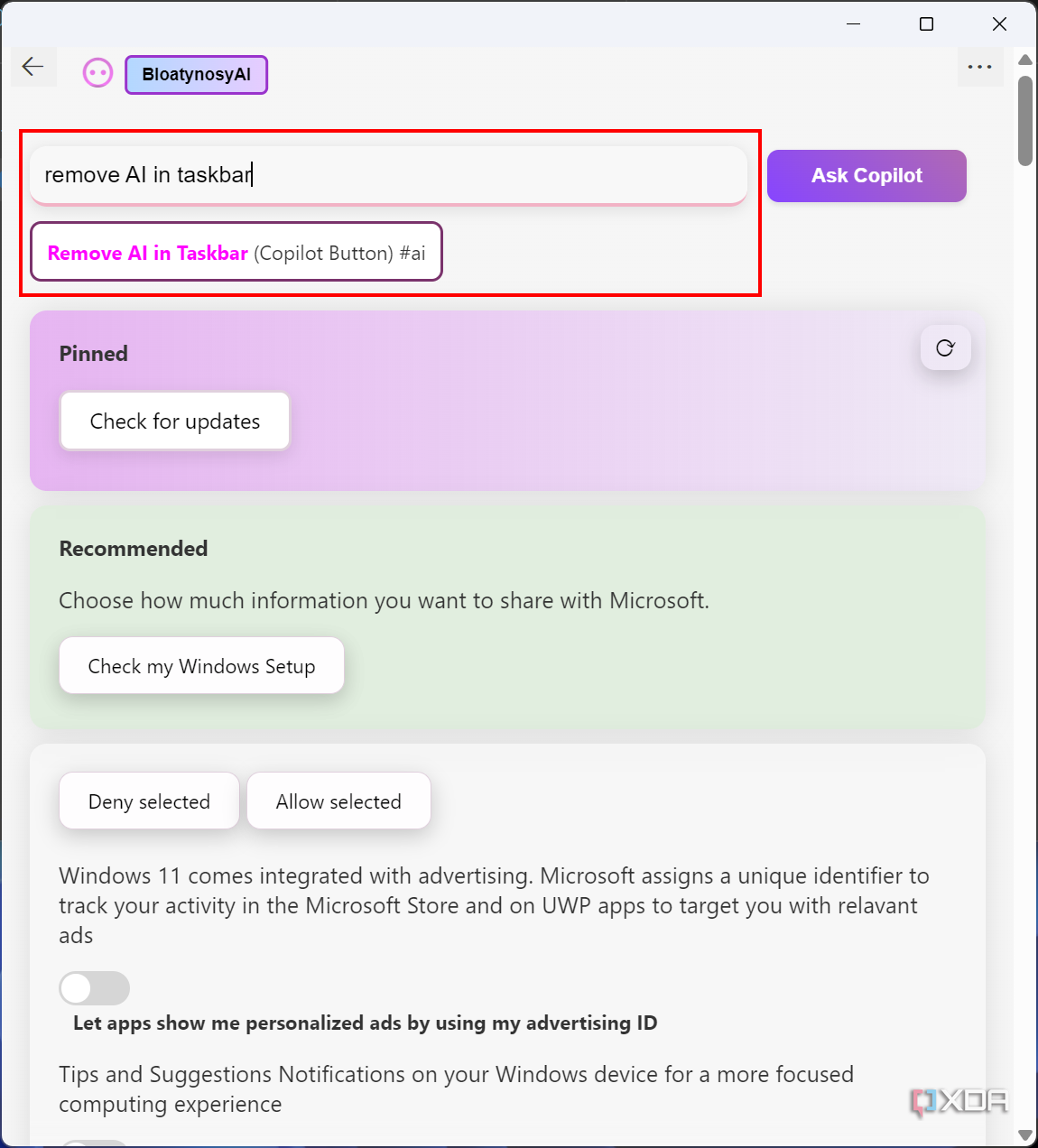Navigate back using the back arrow icon

32,66
